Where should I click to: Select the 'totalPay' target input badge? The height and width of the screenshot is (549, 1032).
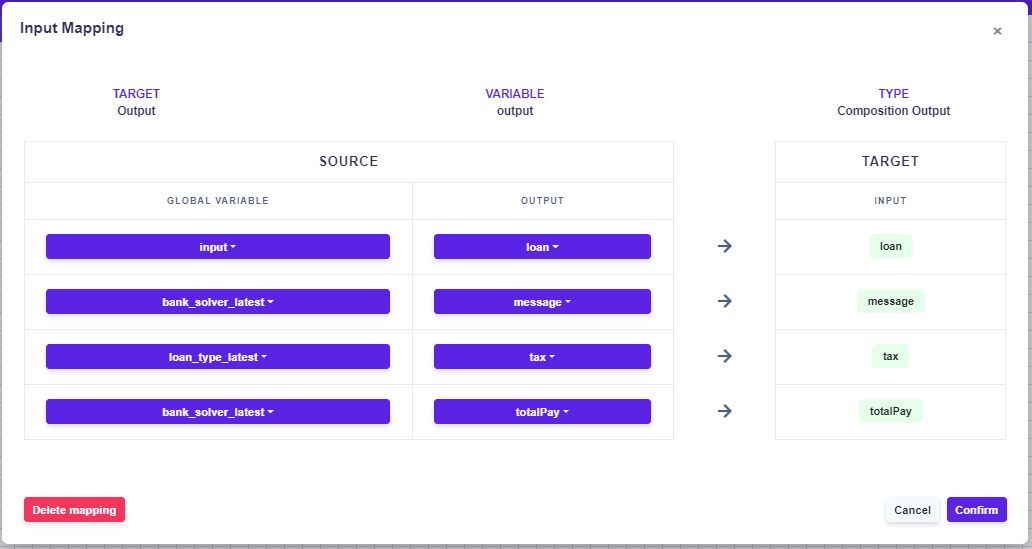pos(890,411)
